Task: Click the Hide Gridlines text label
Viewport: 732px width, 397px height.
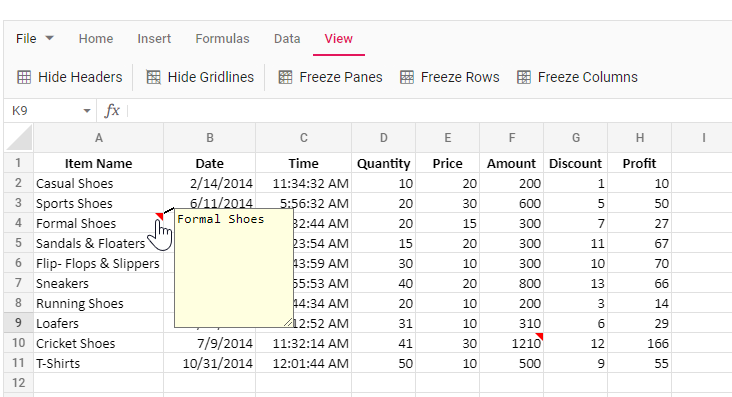Action: [x=211, y=77]
